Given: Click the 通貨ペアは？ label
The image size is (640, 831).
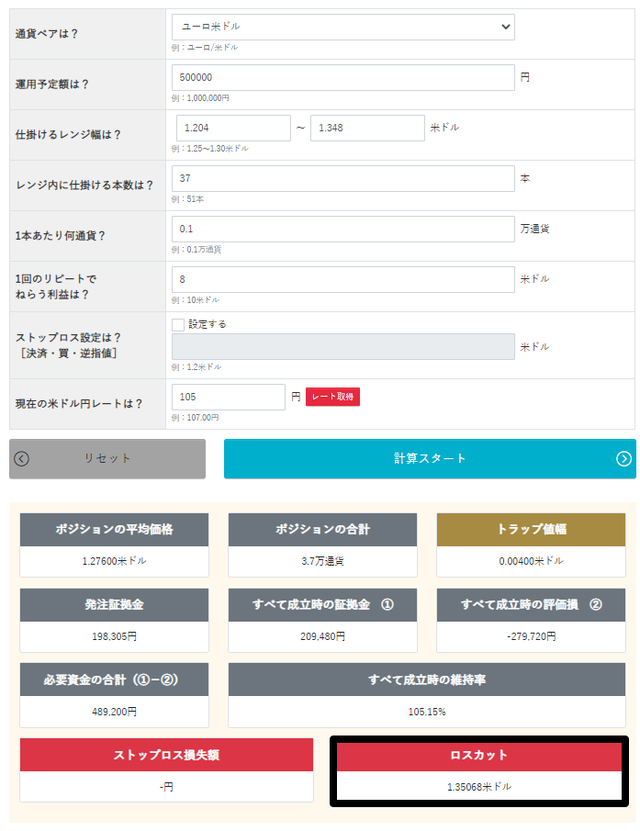Looking at the screenshot, I should [x=47, y=34].
